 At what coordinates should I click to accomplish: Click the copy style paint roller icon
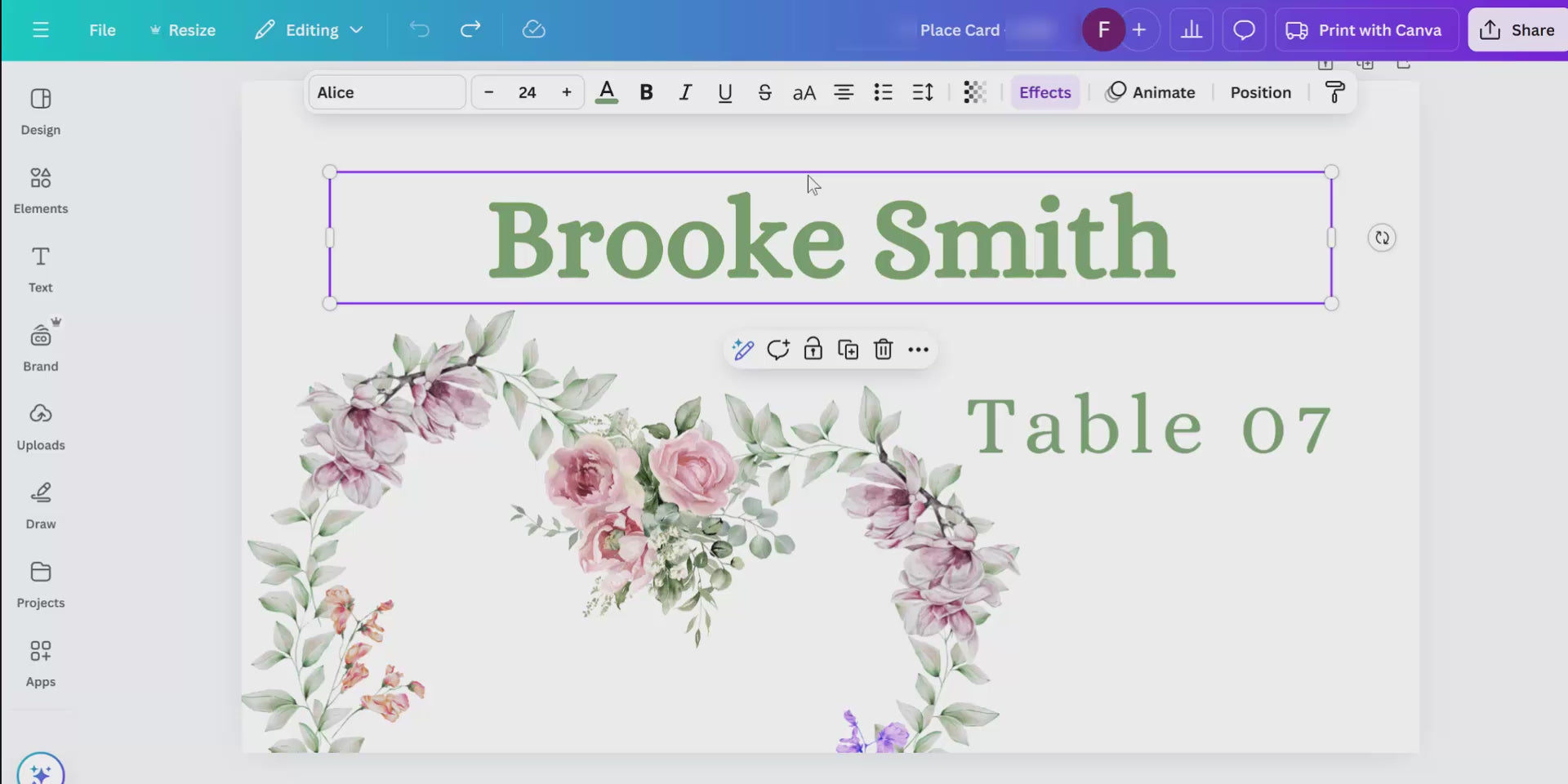click(x=1334, y=92)
